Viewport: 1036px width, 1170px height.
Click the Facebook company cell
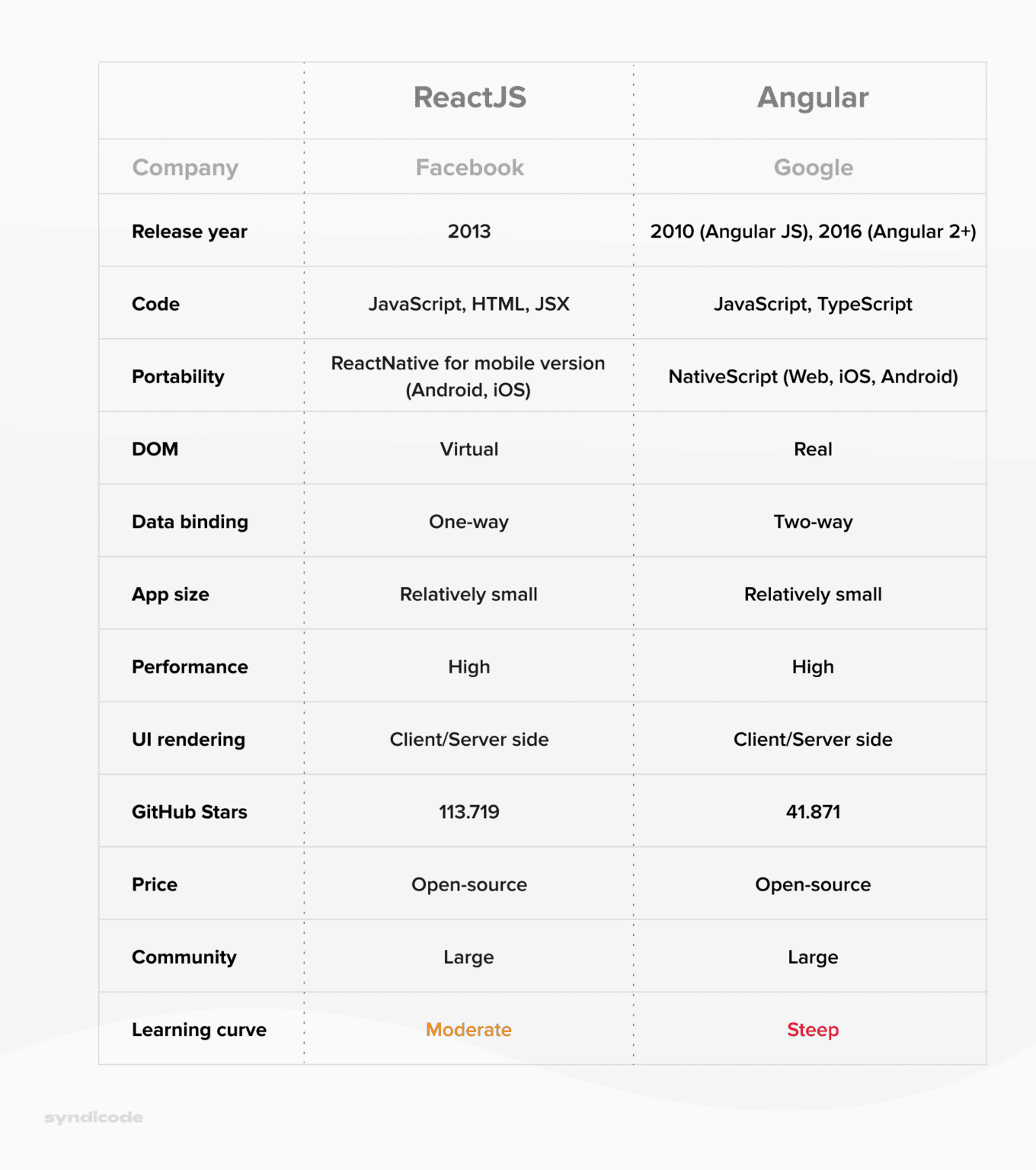pyautogui.click(x=469, y=168)
